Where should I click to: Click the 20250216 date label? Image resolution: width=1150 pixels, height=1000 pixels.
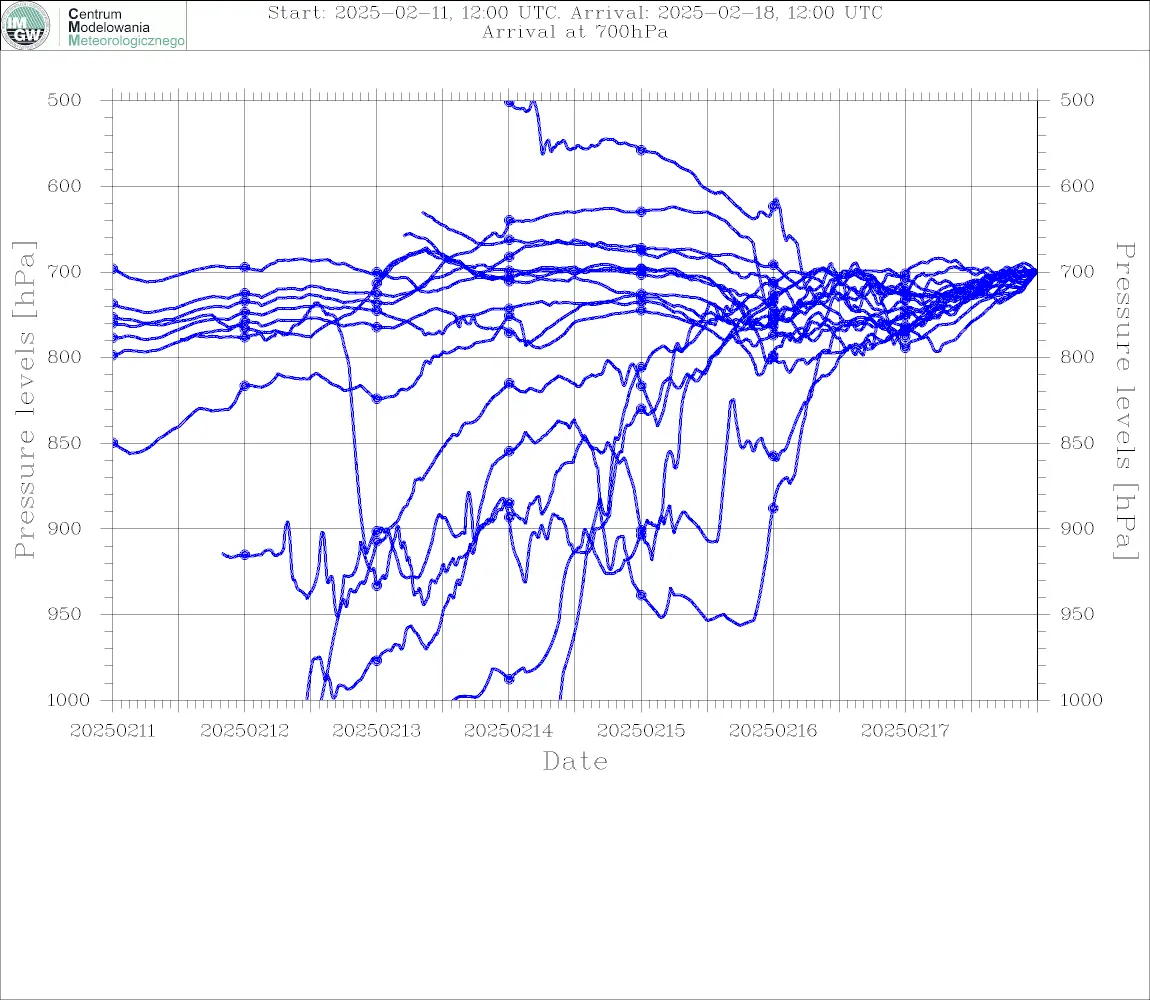coord(773,731)
